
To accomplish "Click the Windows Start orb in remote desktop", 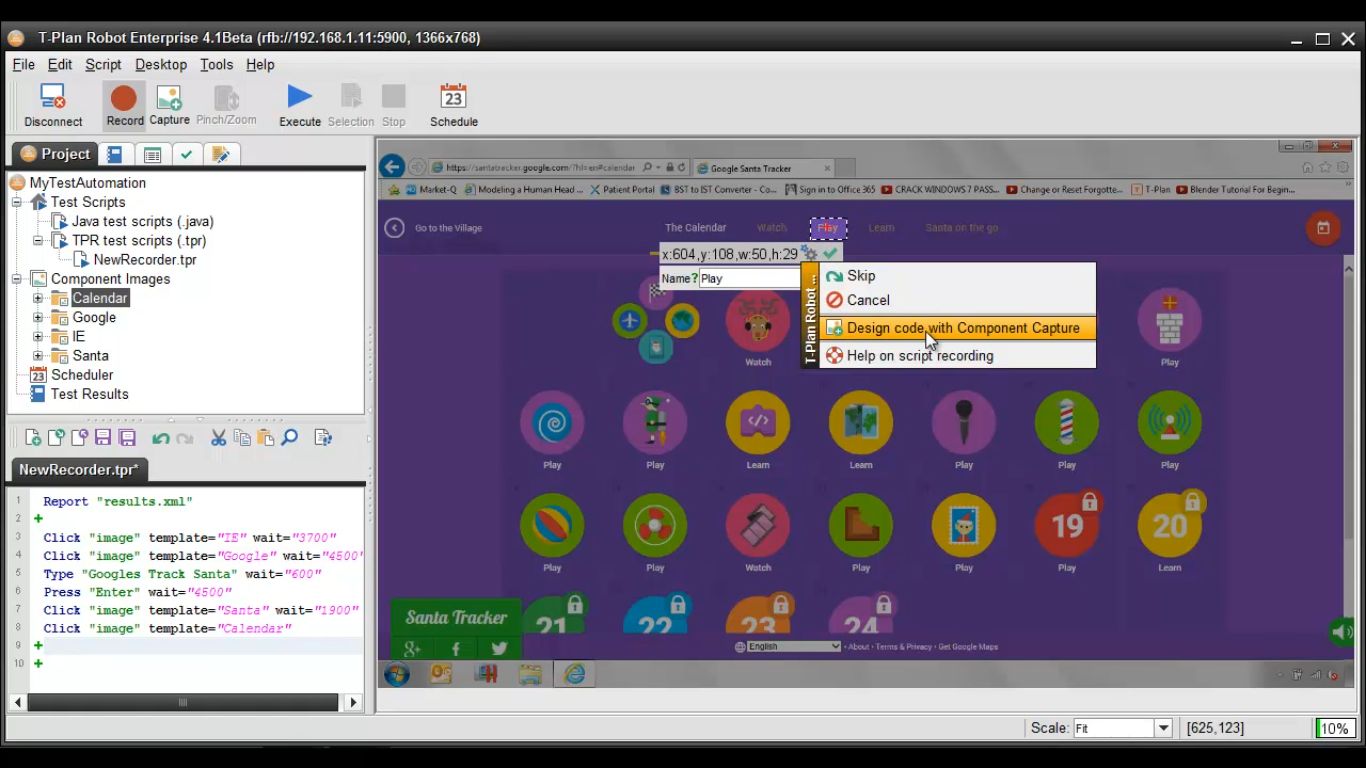I will tap(397, 674).
